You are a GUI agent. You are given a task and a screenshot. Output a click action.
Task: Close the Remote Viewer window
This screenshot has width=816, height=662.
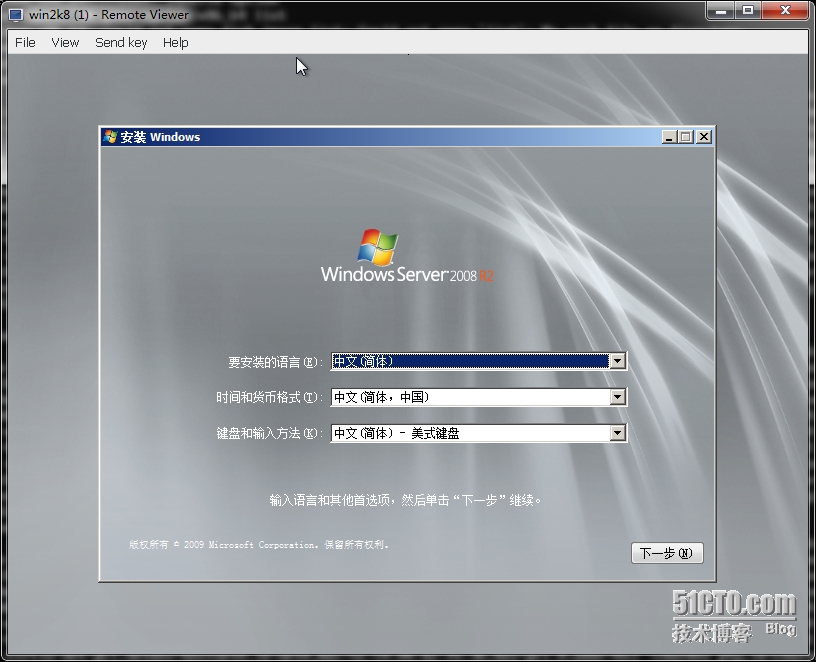coord(785,11)
